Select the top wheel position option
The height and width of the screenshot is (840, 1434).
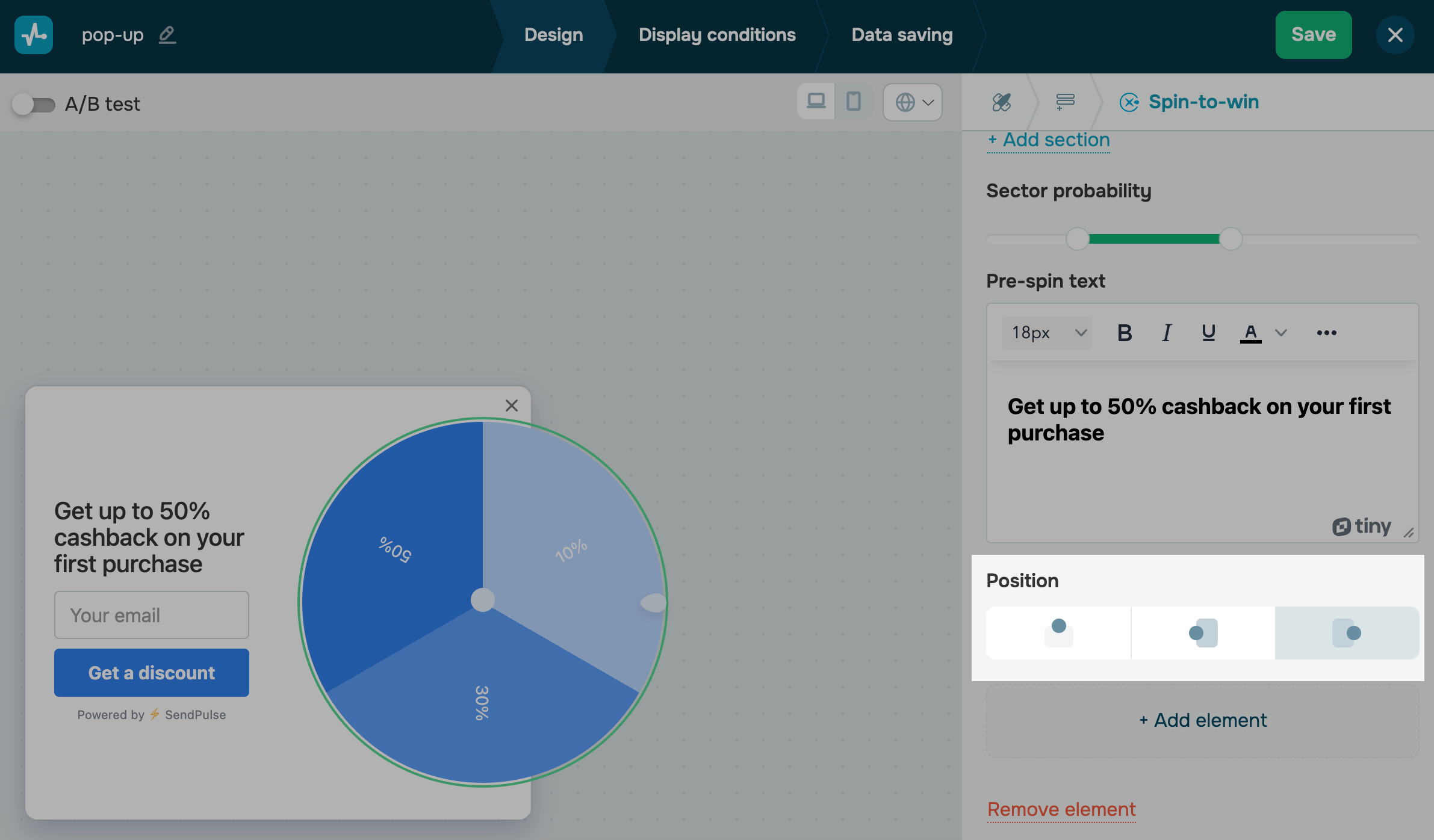1058,633
